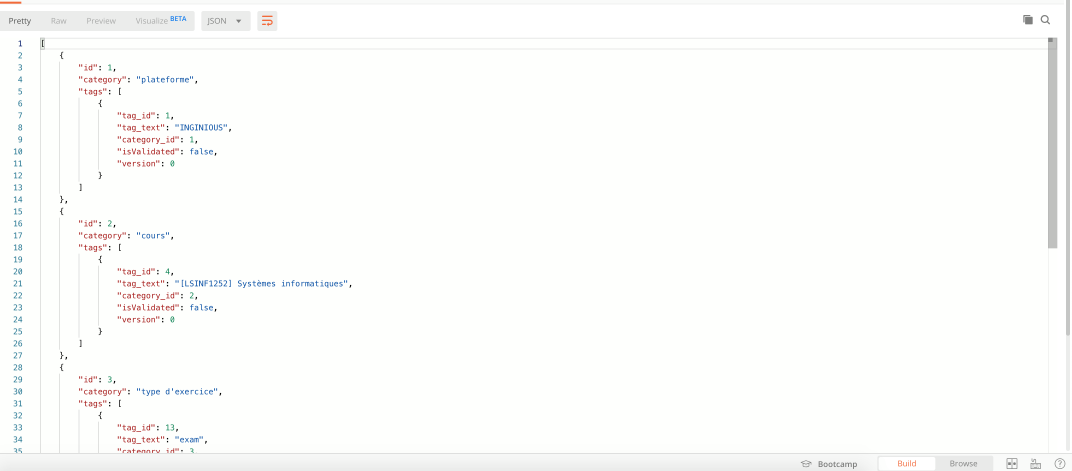Click line number 28 in the gutter
Screen dimensions: 1072x471
(18, 368)
